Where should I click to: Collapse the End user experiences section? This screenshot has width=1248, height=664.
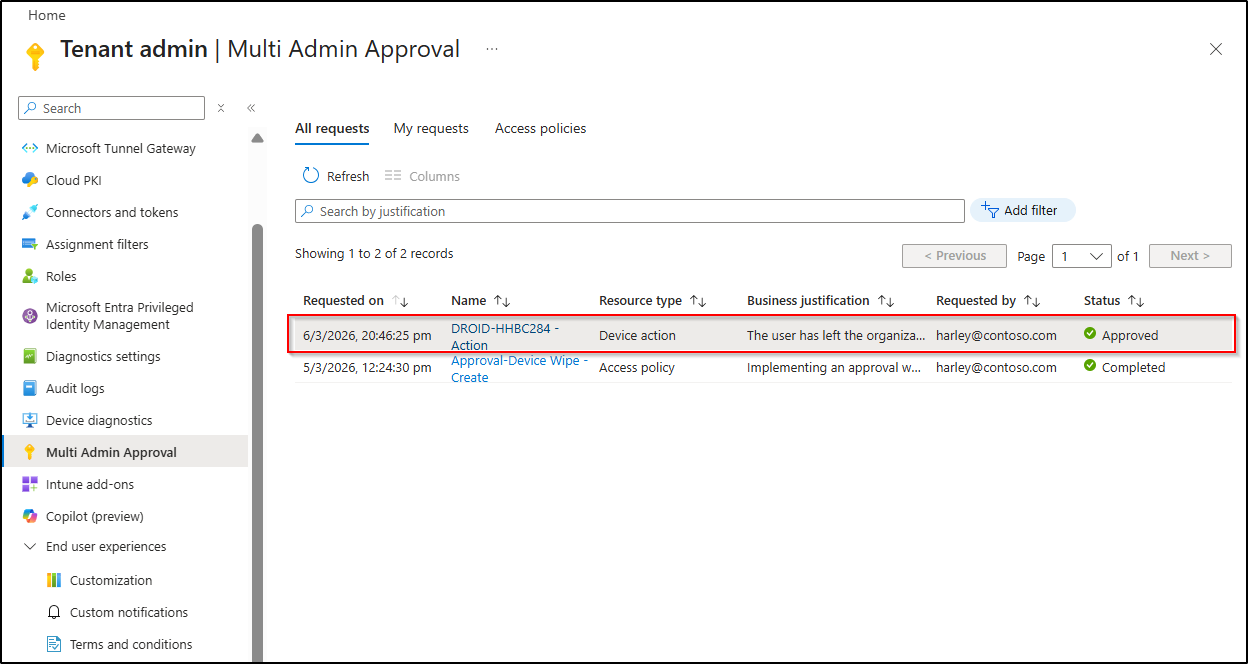click(x=30, y=546)
